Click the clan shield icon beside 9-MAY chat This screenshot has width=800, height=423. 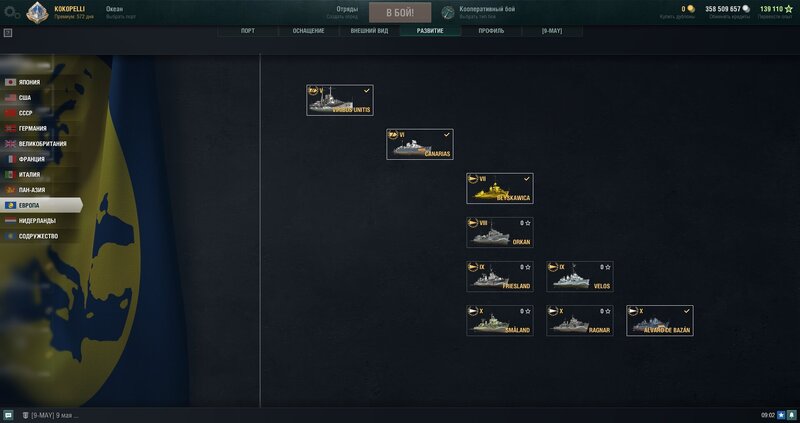point(25,415)
